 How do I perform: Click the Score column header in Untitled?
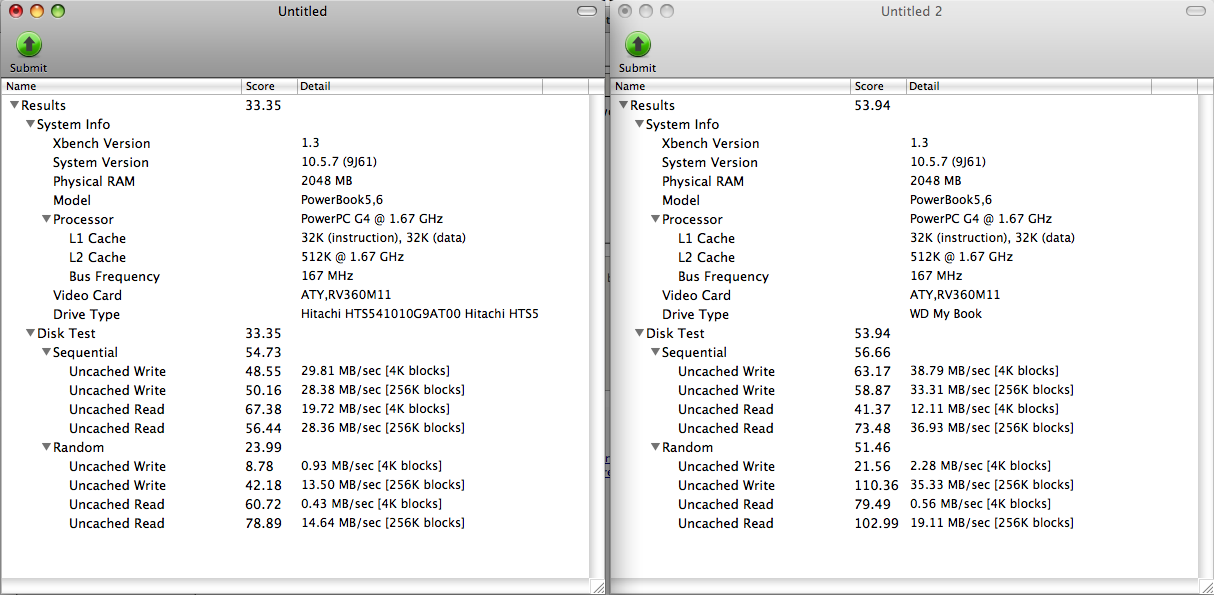(269, 86)
